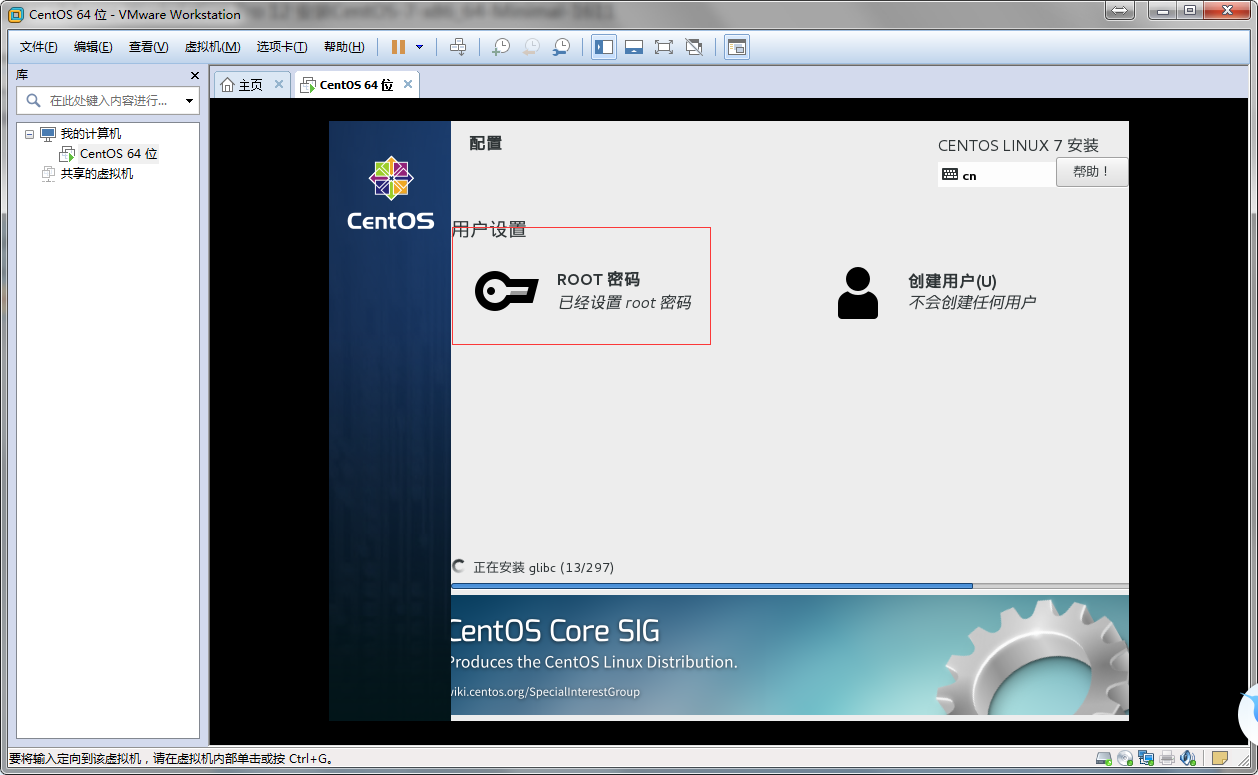Close the 主页 tab
This screenshot has height=775, width=1258.
pos(279,85)
